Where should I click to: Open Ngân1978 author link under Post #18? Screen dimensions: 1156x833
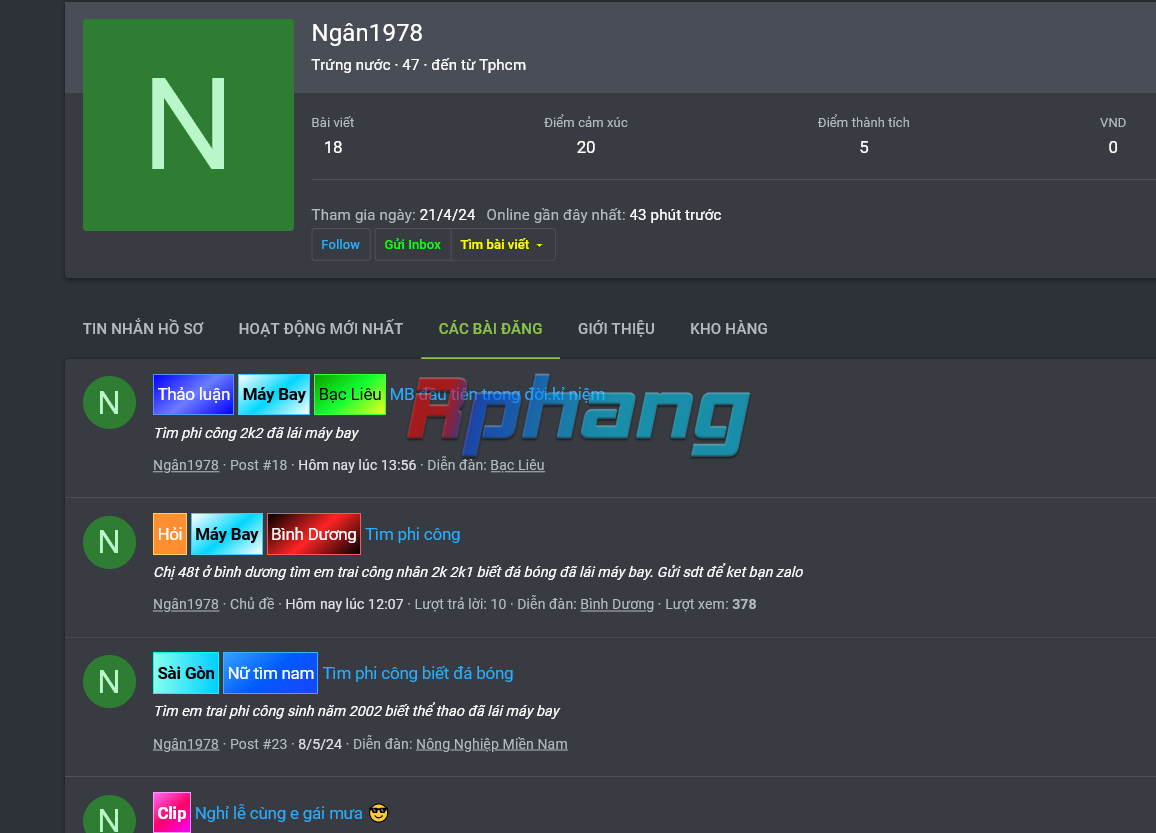point(186,465)
